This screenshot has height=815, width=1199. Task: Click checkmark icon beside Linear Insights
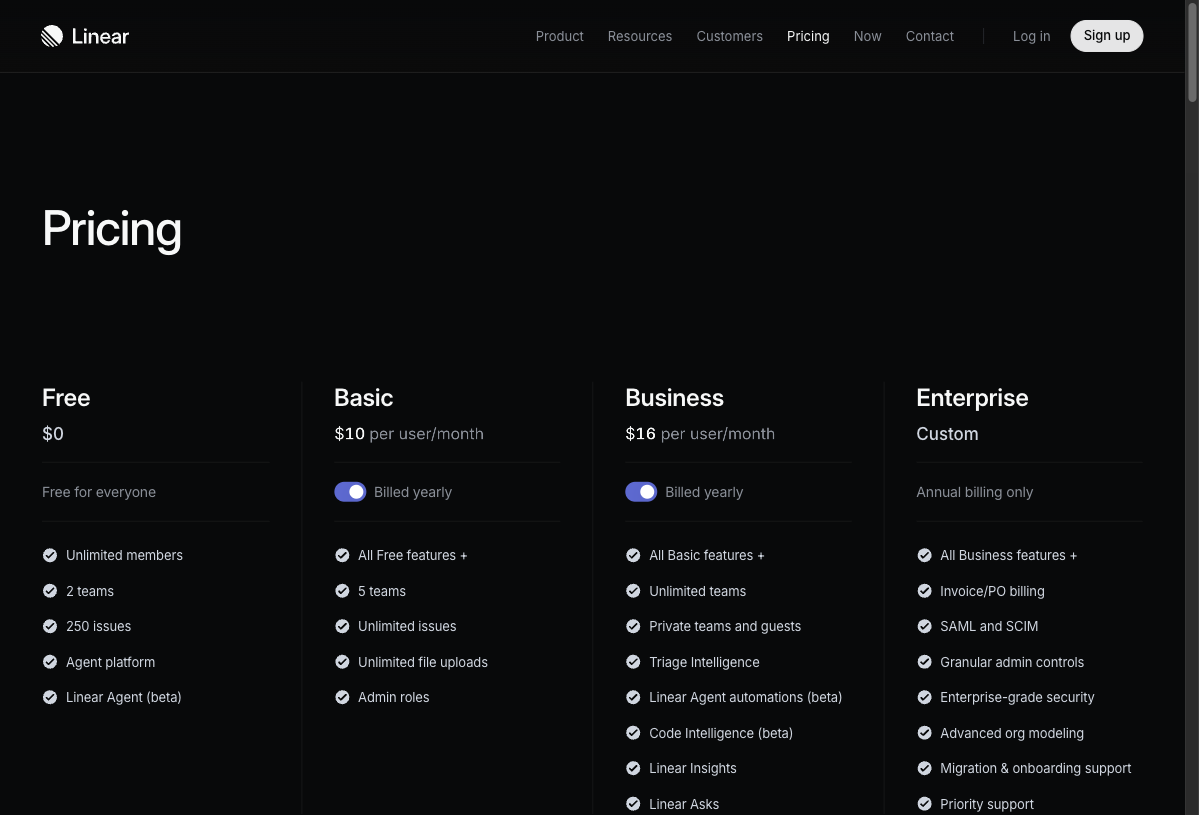coord(633,768)
